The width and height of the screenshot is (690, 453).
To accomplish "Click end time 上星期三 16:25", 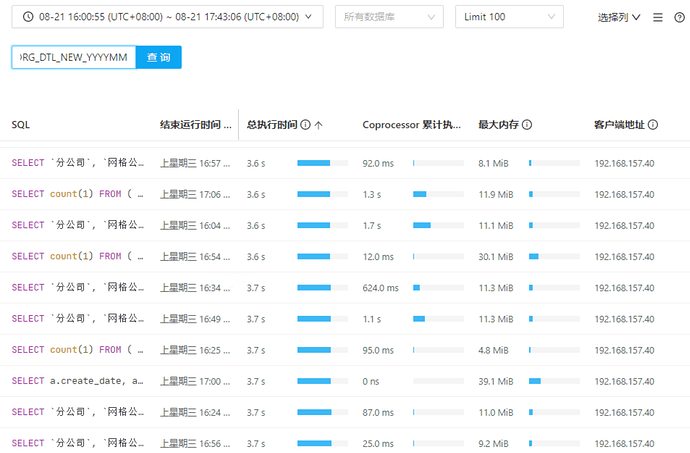I will pos(195,350).
